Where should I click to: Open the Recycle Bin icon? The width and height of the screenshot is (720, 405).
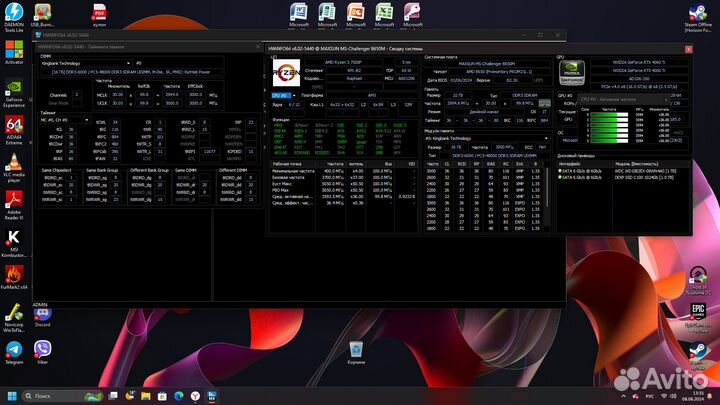pyautogui.click(x=356, y=350)
